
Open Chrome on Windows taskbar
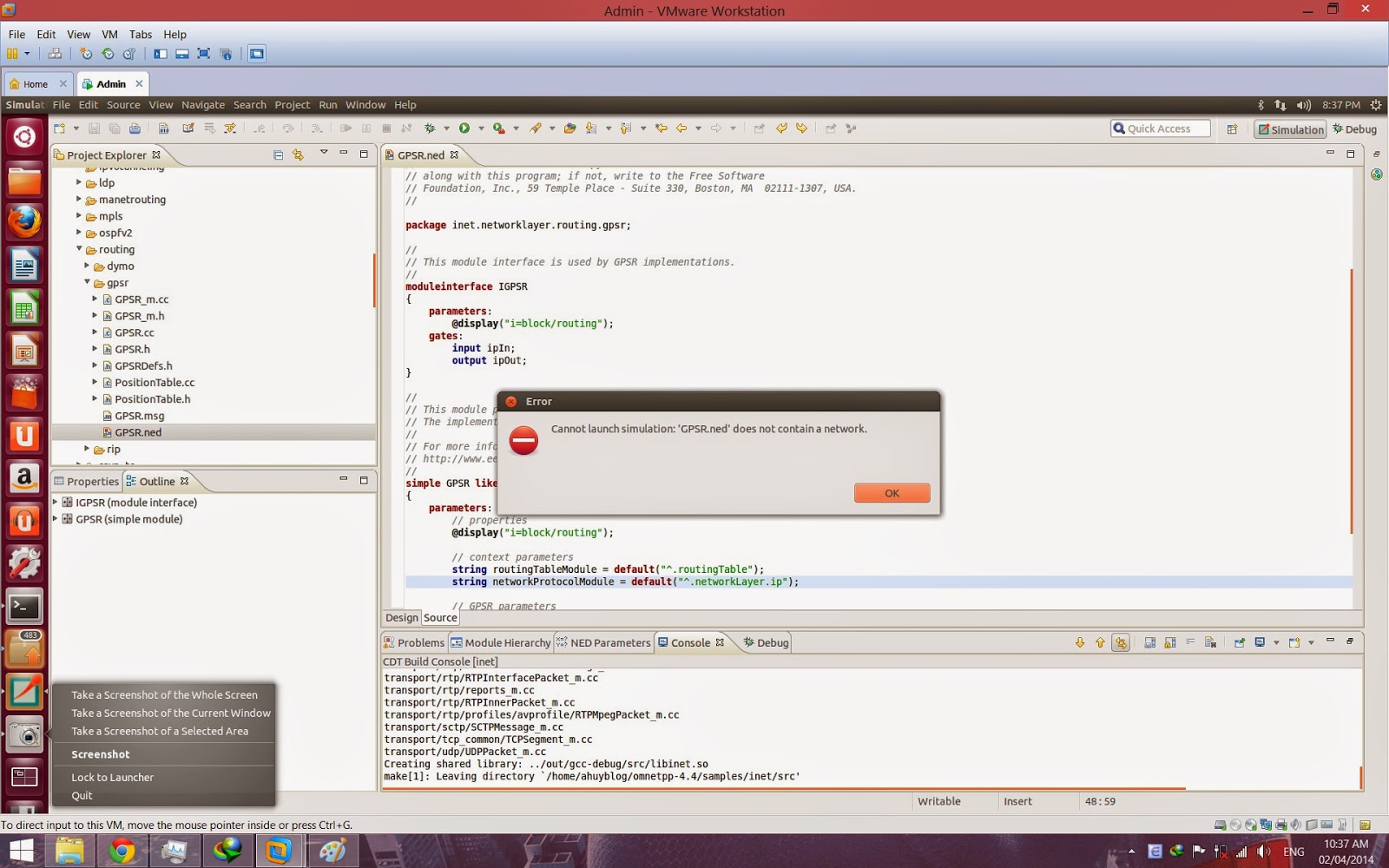(122, 851)
